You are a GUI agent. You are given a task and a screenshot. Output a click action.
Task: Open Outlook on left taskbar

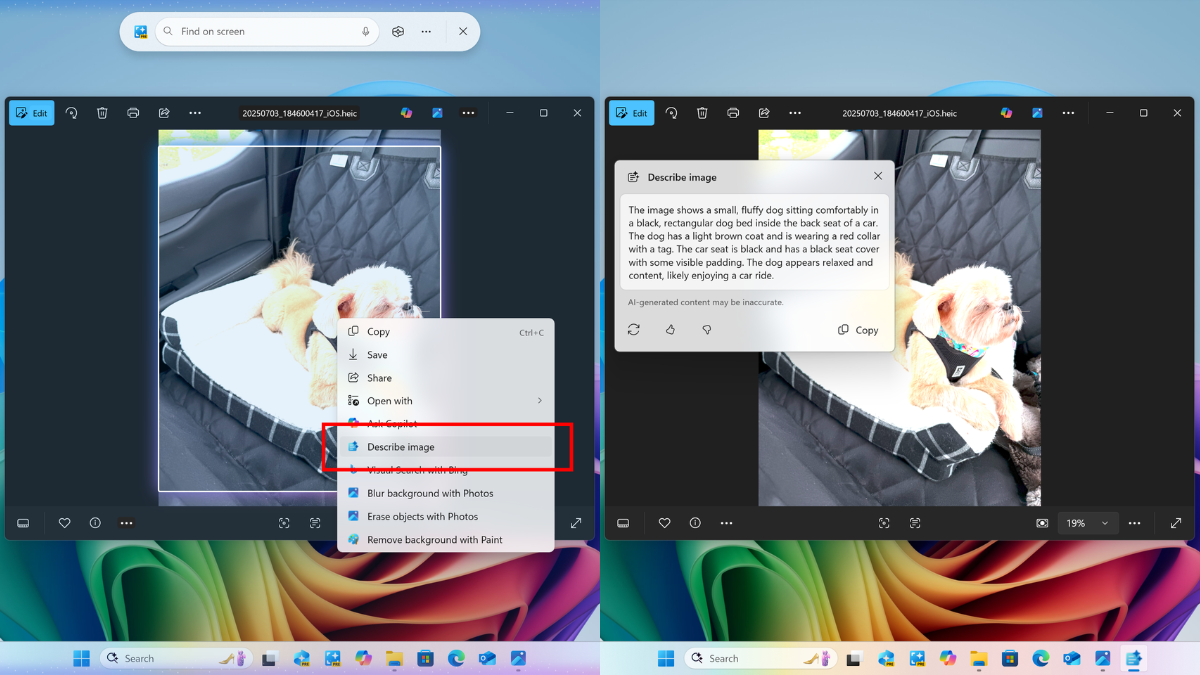tap(487, 658)
